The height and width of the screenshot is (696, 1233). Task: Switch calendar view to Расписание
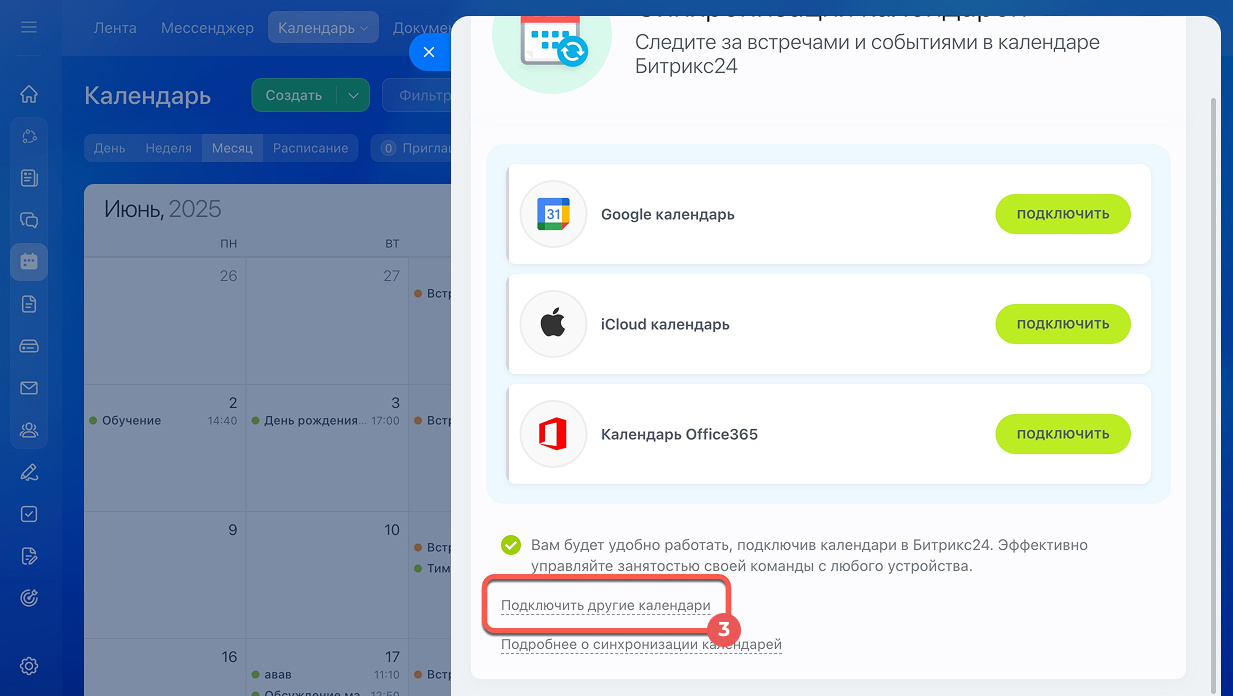pos(311,148)
